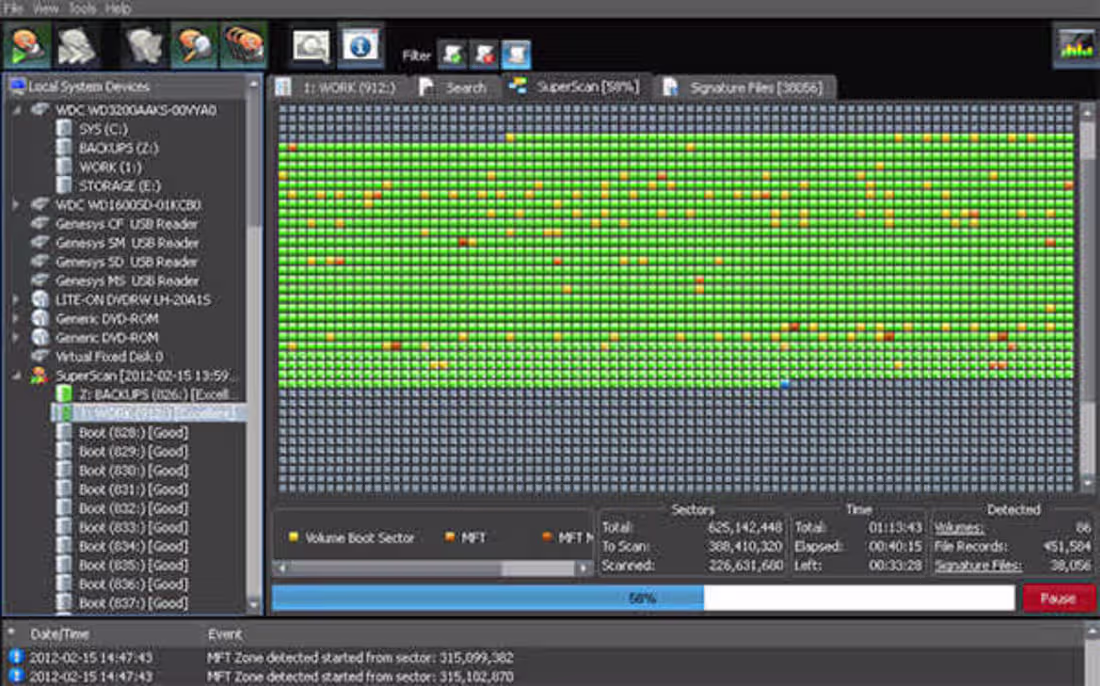Toggle the Volume Boot Sector legend marker

[295, 537]
